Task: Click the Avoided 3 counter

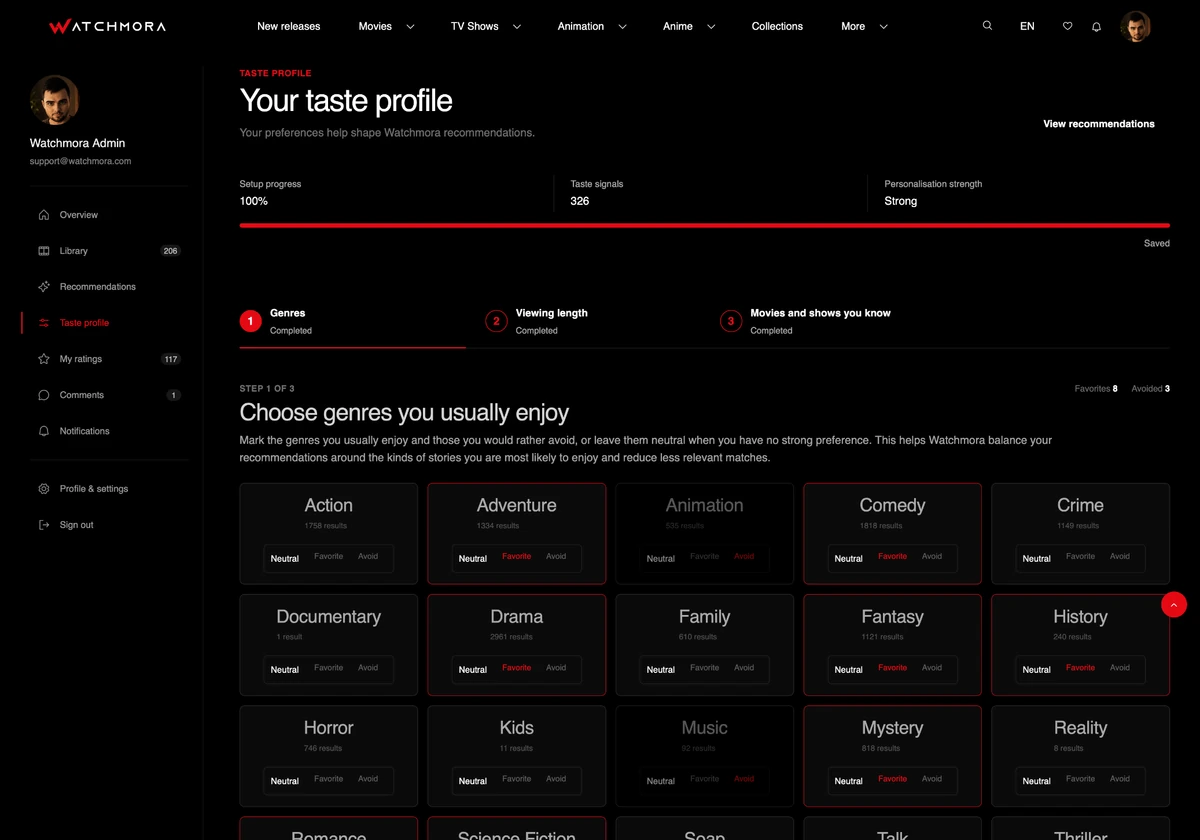Action: [x=1150, y=389]
